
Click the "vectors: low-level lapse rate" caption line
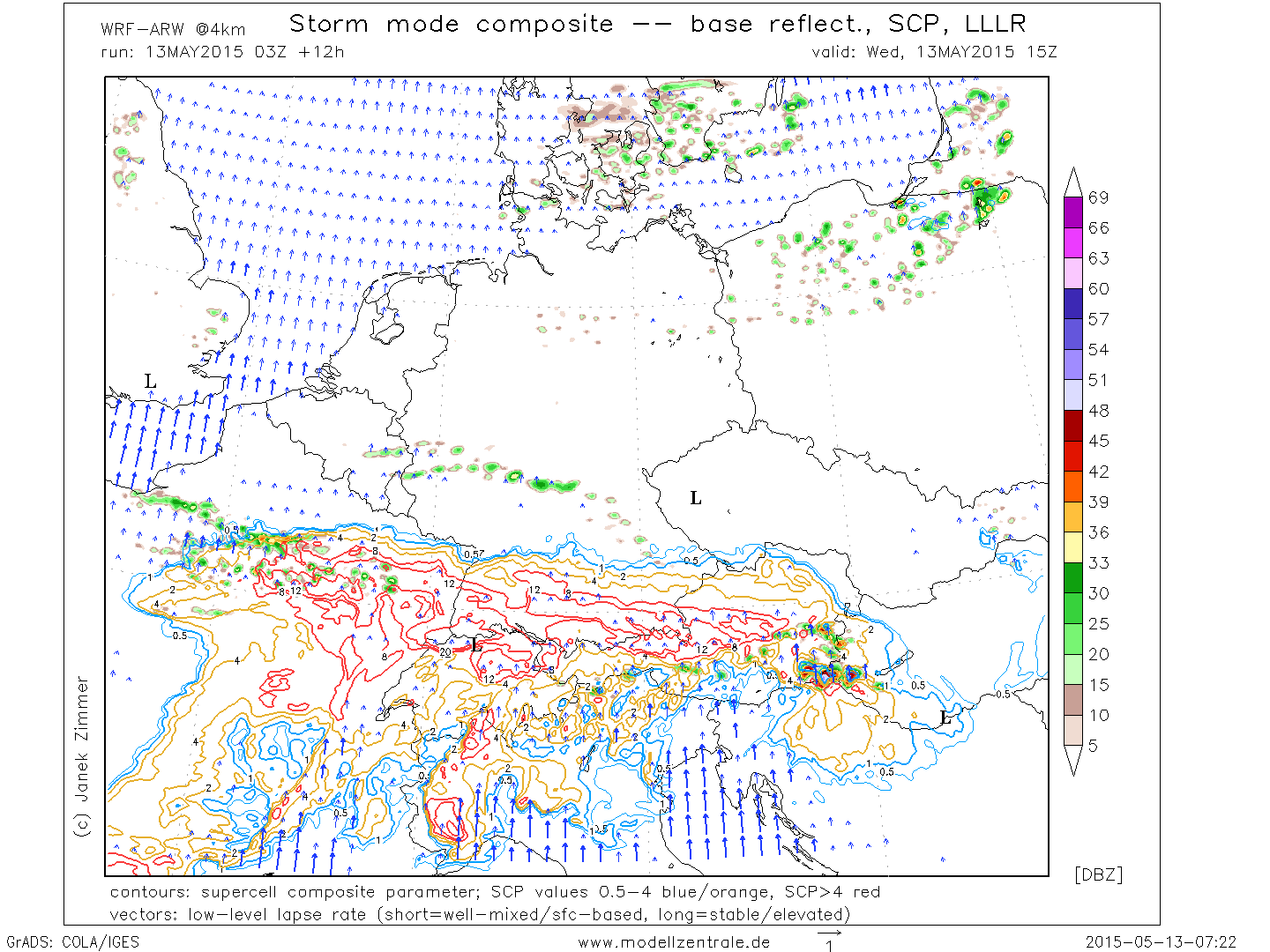[x=480, y=915]
